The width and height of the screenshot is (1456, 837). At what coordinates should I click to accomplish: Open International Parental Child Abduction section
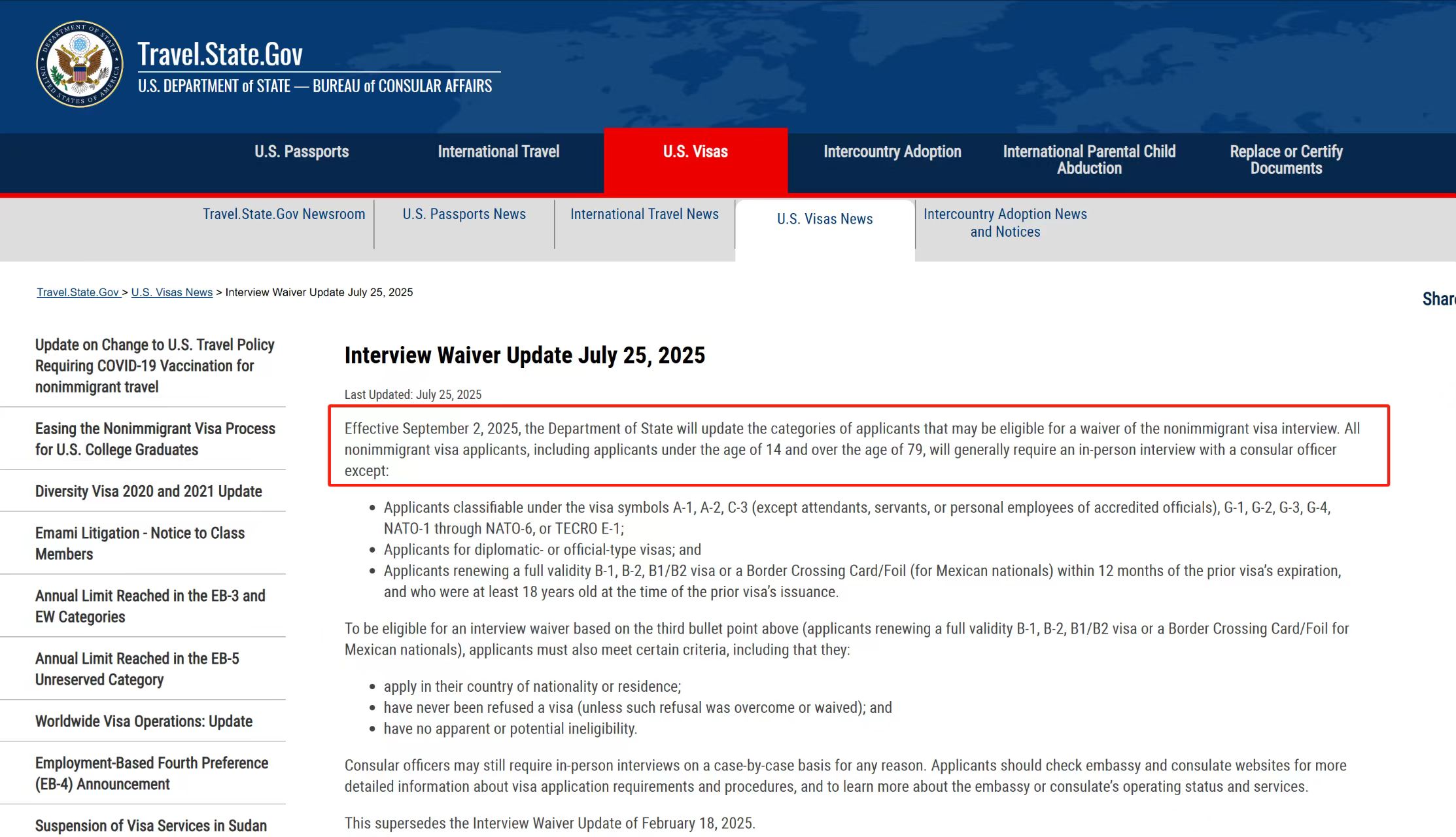pyautogui.click(x=1089, y=160)
